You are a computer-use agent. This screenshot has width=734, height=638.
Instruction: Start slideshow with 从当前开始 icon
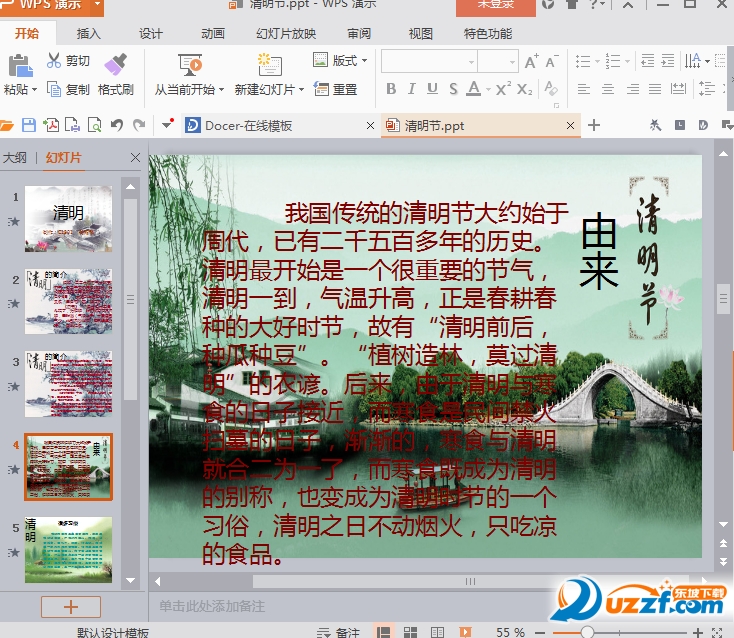tap(190, 65)
